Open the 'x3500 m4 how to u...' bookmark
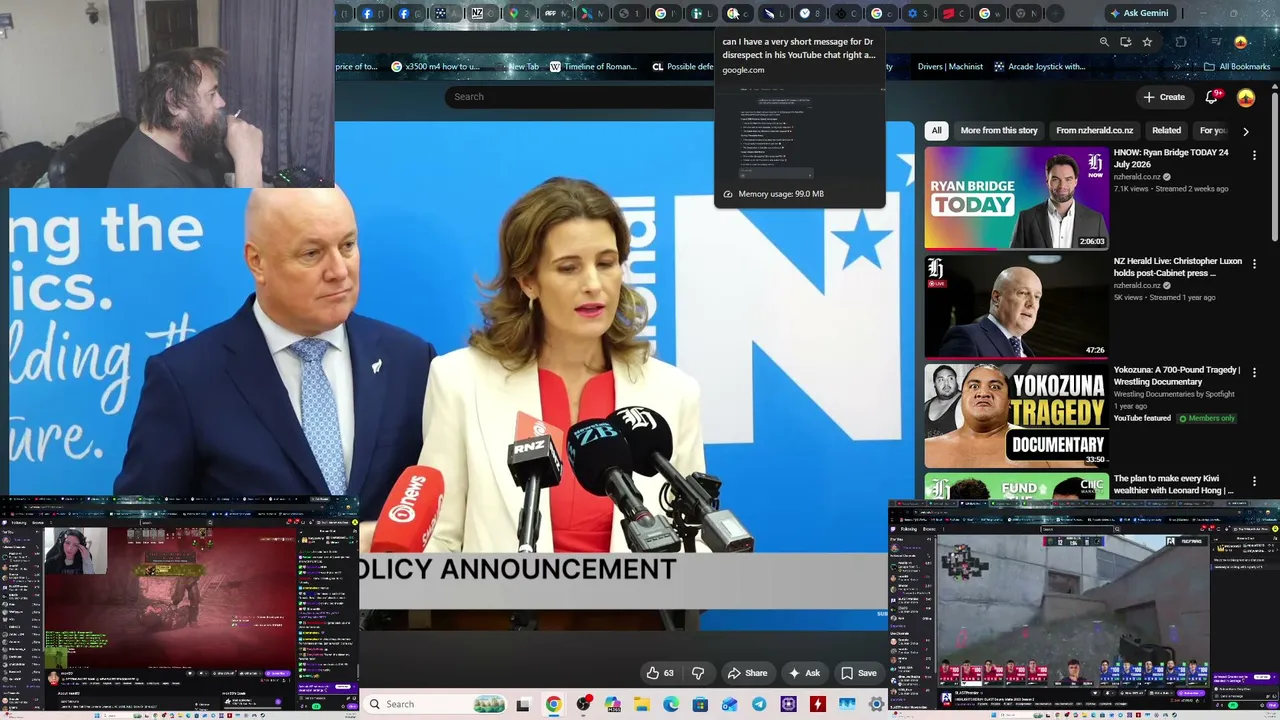 [x=435, y=67]
